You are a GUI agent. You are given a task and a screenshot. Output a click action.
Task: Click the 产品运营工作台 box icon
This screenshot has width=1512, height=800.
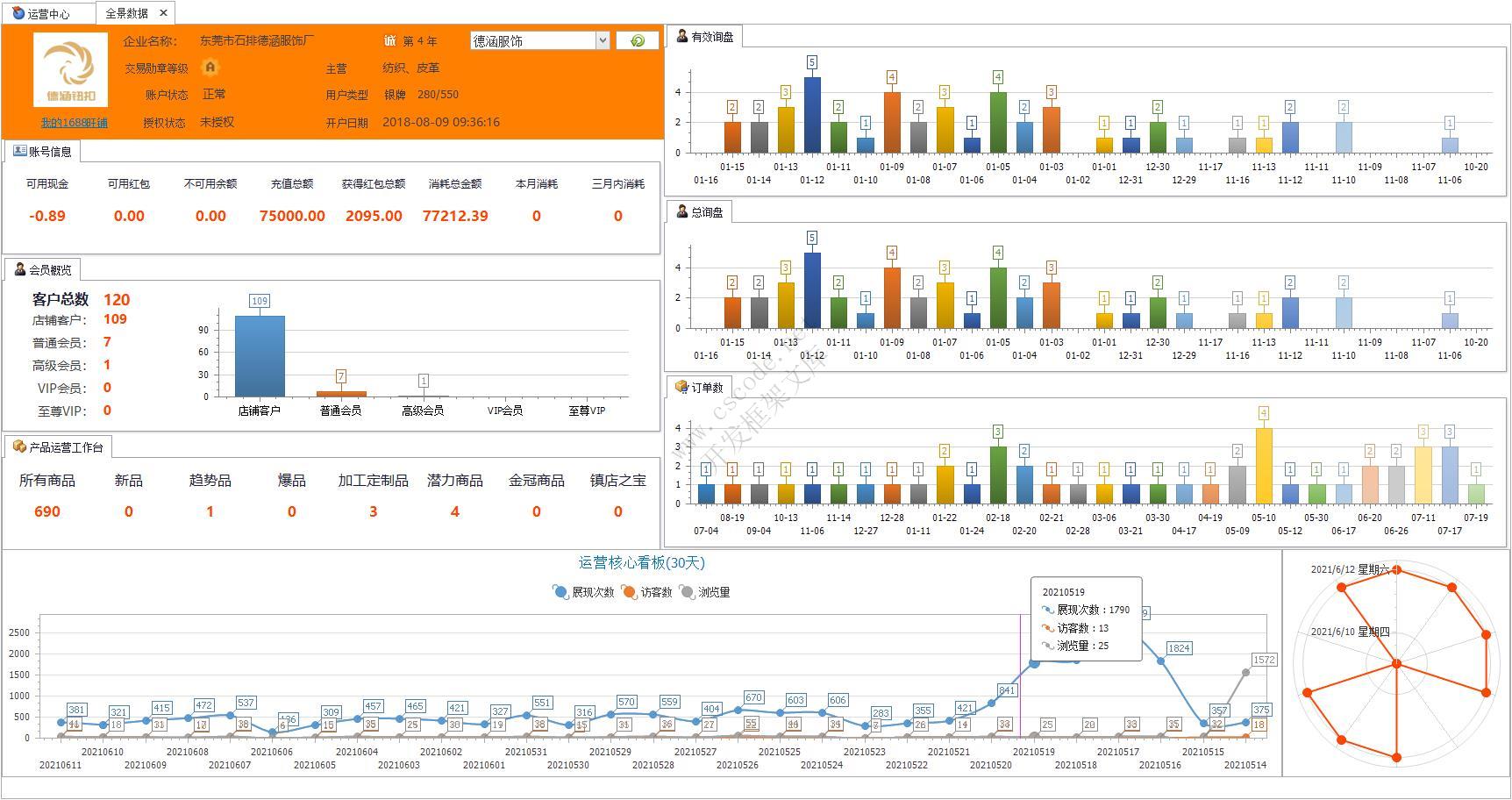tap(19, 446)
